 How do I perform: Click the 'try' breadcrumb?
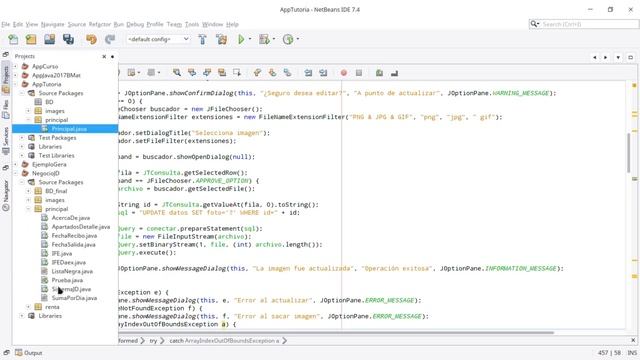point(153,340)
